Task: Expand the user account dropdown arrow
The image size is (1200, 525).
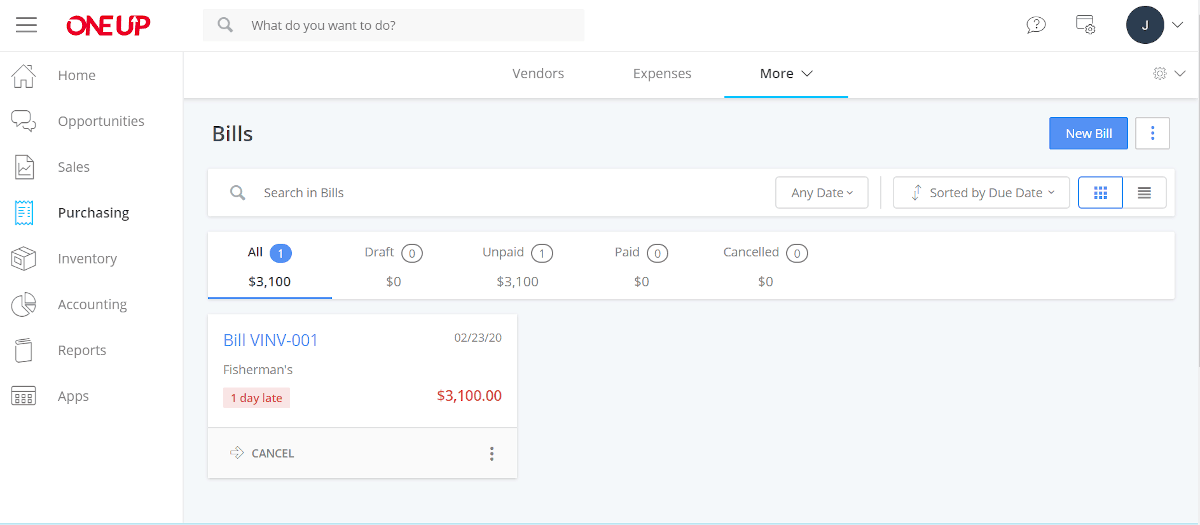Action: click(1178, 26)
